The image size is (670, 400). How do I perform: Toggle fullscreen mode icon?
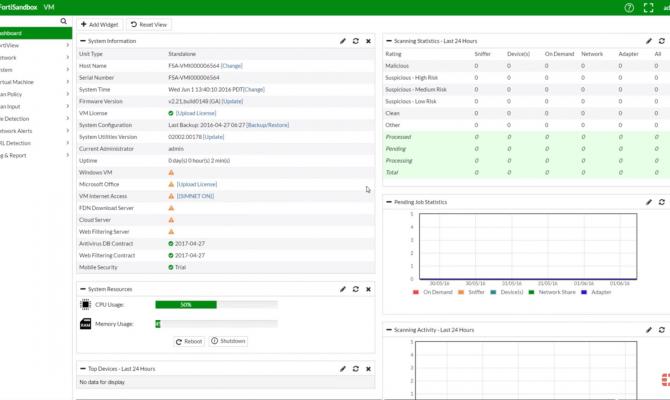click(648, 8)
